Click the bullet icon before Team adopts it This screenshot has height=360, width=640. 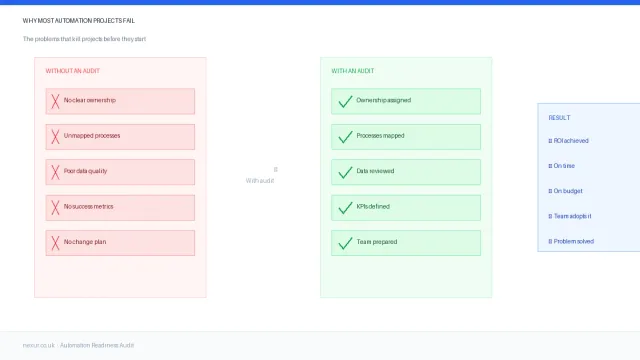pos(550,216)
